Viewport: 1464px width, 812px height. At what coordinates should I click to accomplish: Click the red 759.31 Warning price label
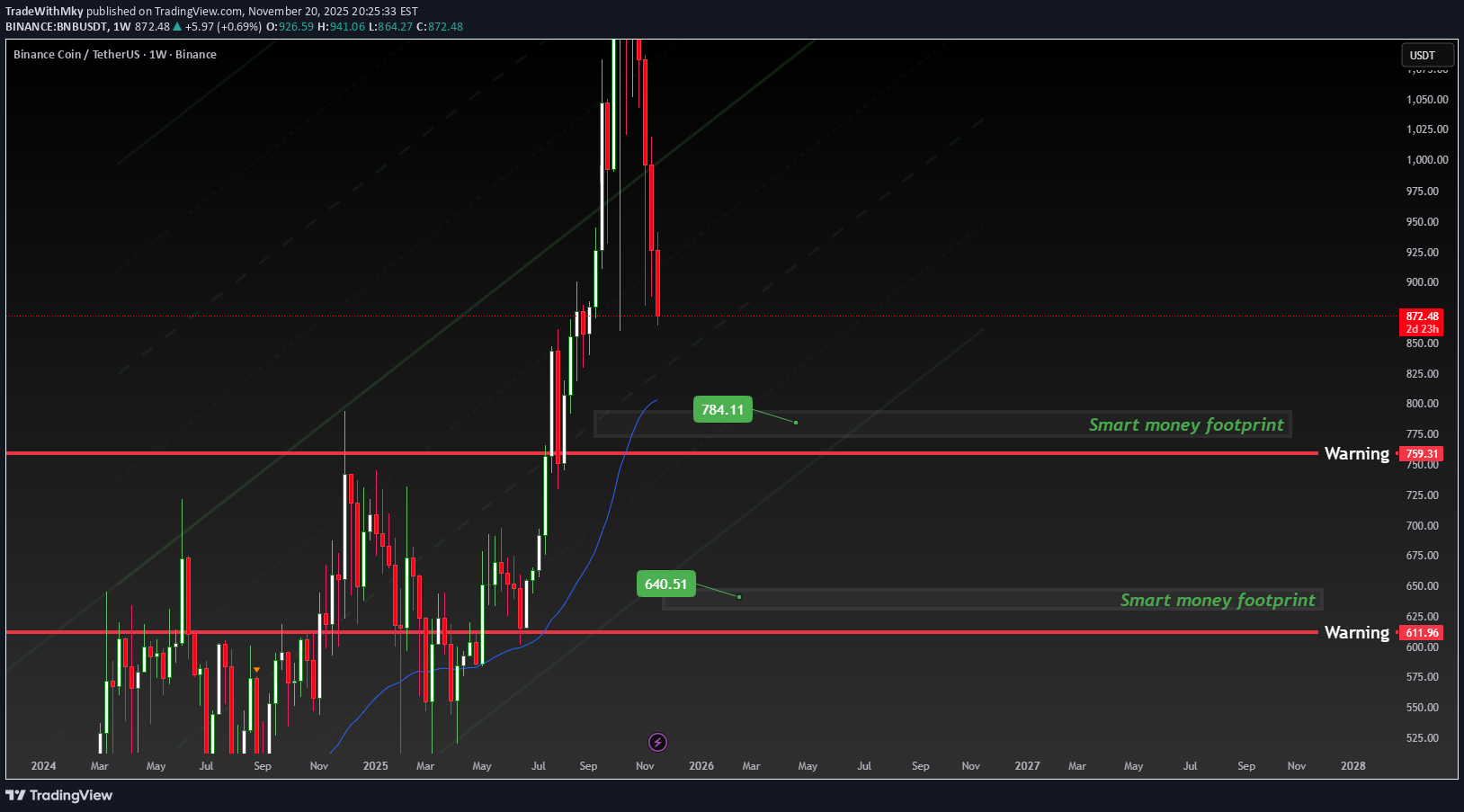(x=1422, y=454)
